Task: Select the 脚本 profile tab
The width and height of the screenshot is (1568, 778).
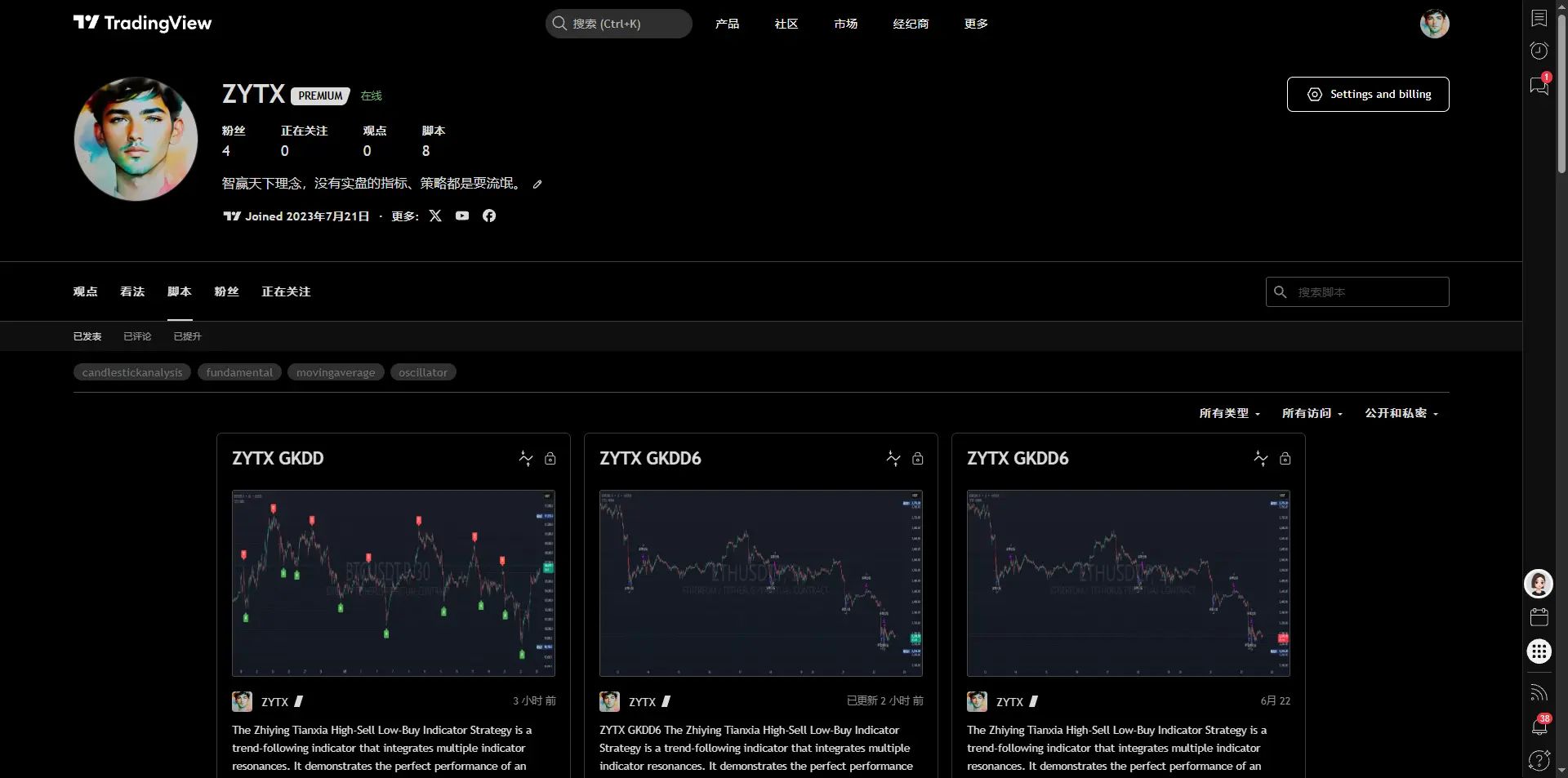Action: [x=180, y=291]
